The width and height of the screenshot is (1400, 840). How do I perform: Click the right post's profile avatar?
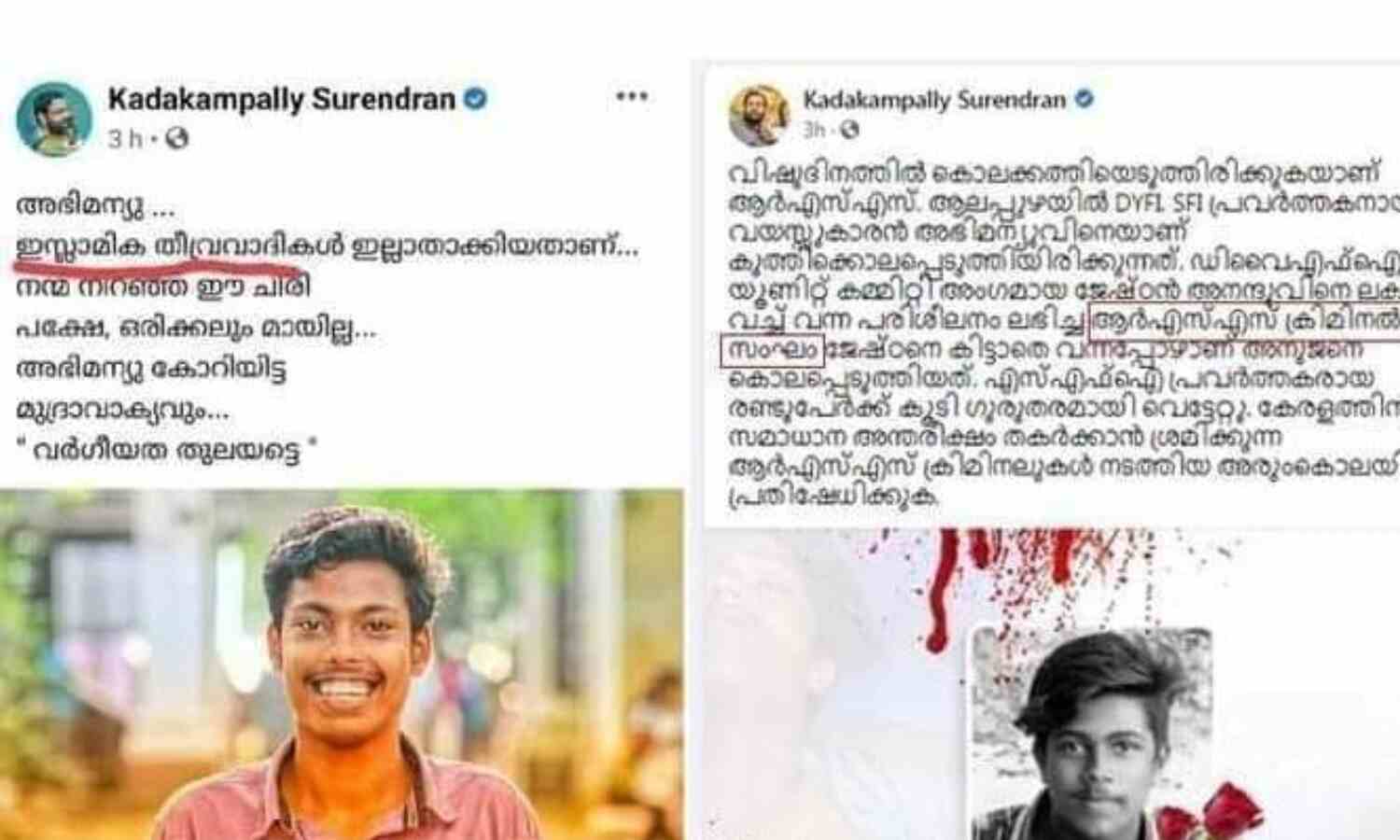coord(759,116)
